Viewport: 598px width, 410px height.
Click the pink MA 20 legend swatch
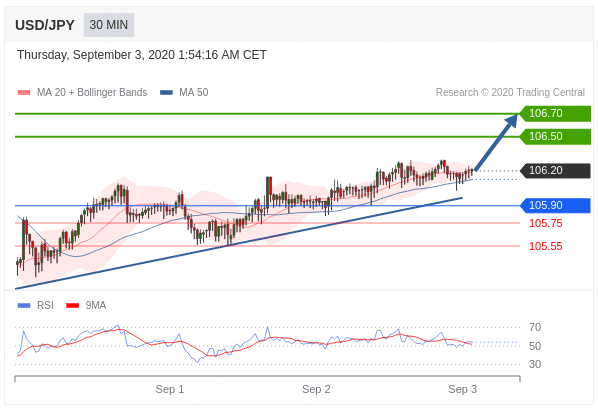[x=24, y=92]
